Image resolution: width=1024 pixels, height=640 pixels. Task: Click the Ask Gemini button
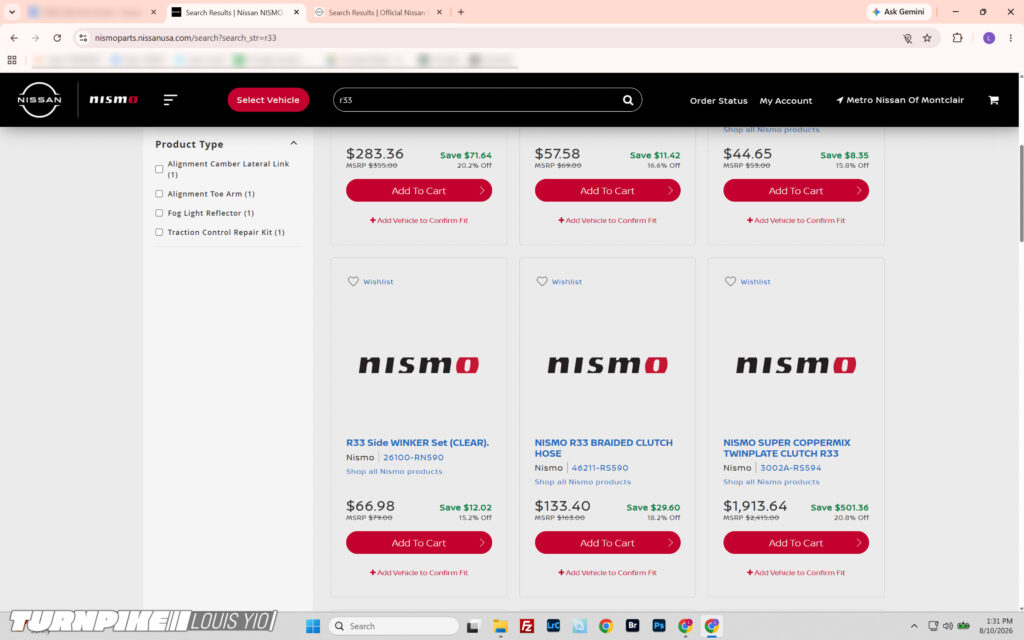coord(899,12)
